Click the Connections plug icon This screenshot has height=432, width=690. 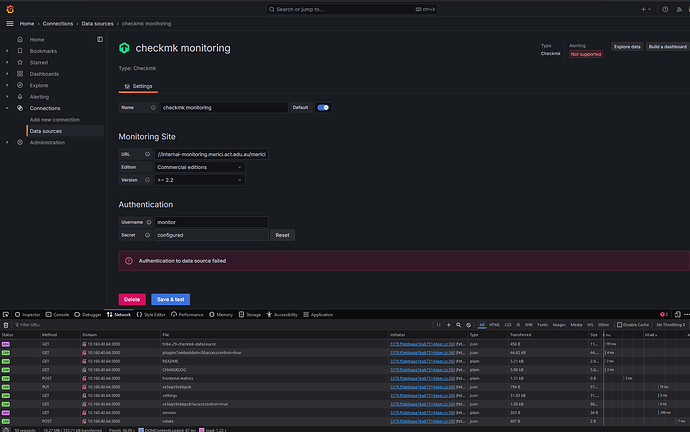tap(20, 108)
